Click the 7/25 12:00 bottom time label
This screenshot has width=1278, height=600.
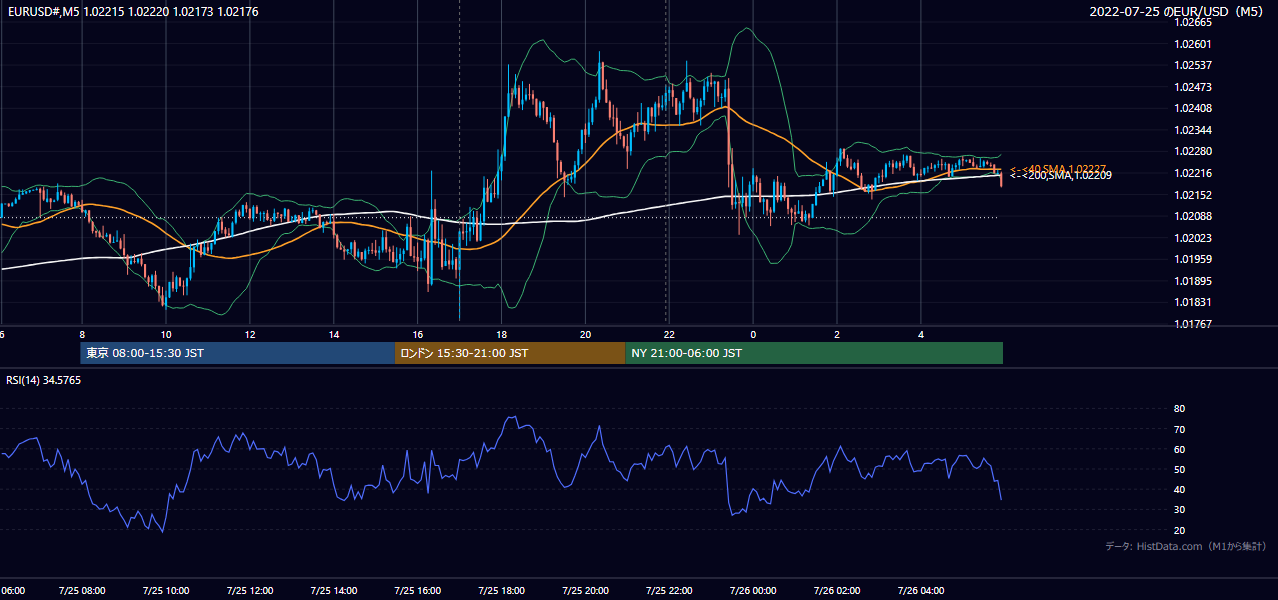click(250, 590)
